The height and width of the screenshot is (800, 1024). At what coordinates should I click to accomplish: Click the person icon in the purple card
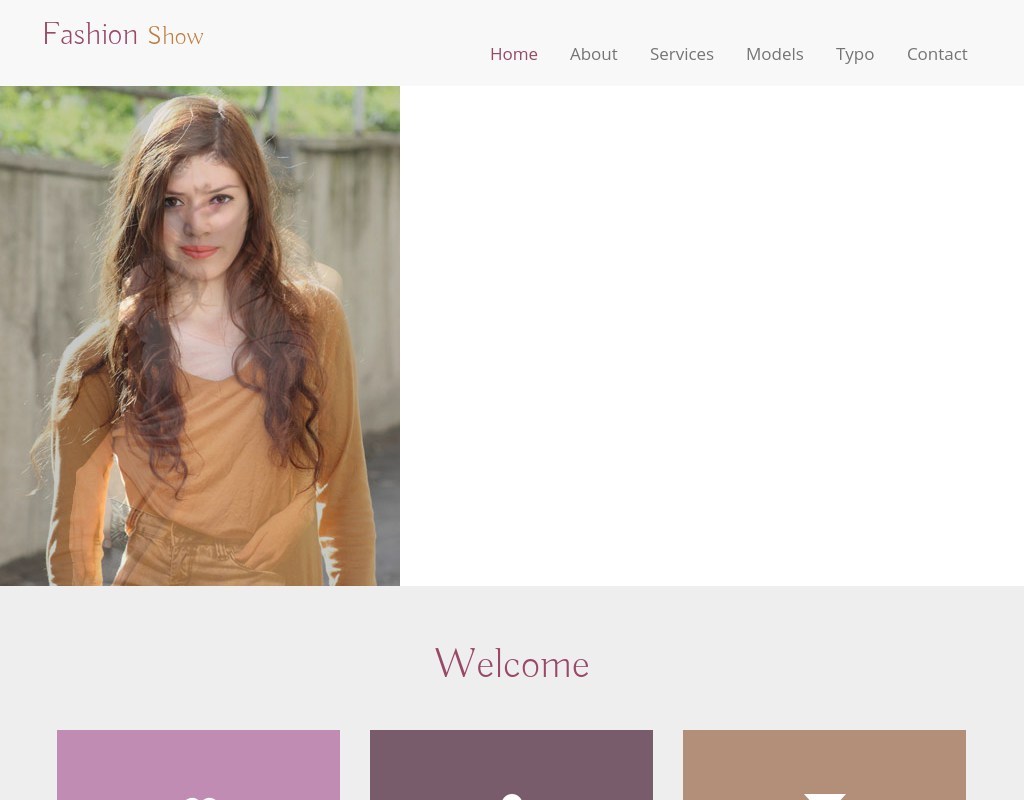click(512, 796)
